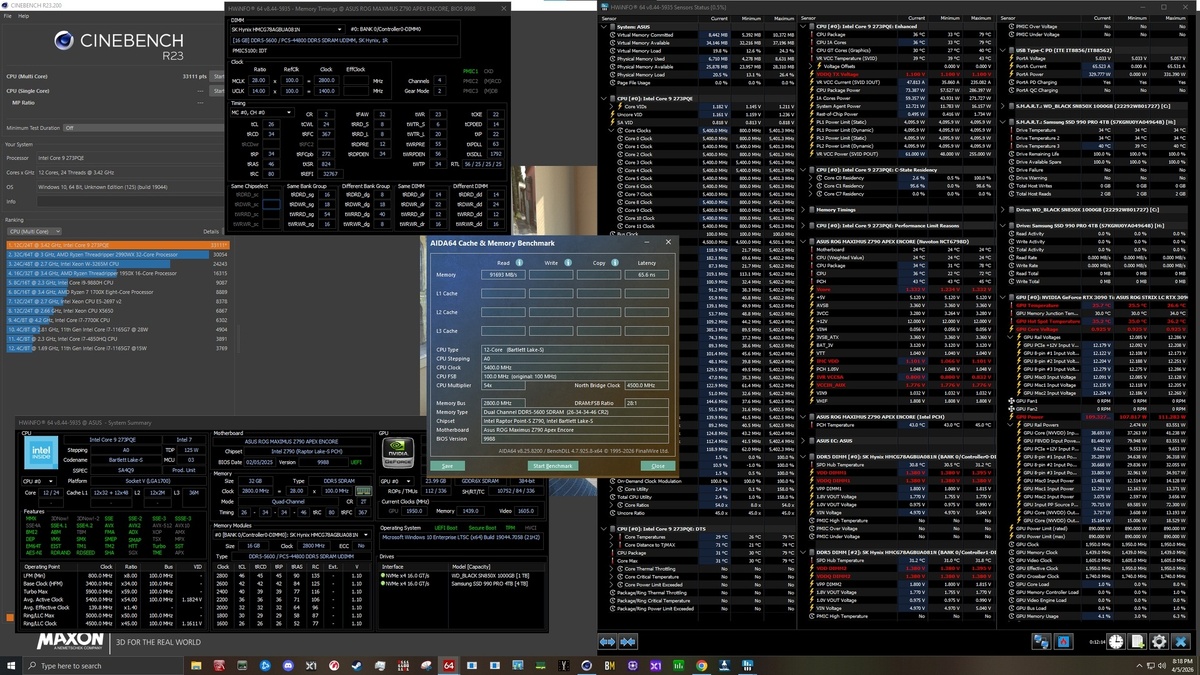The height and width of the screenshot is (675, 1200).
Task: Click the Intel Core 9 273PQE name field in System Summary
Action: tap(113, 440)
